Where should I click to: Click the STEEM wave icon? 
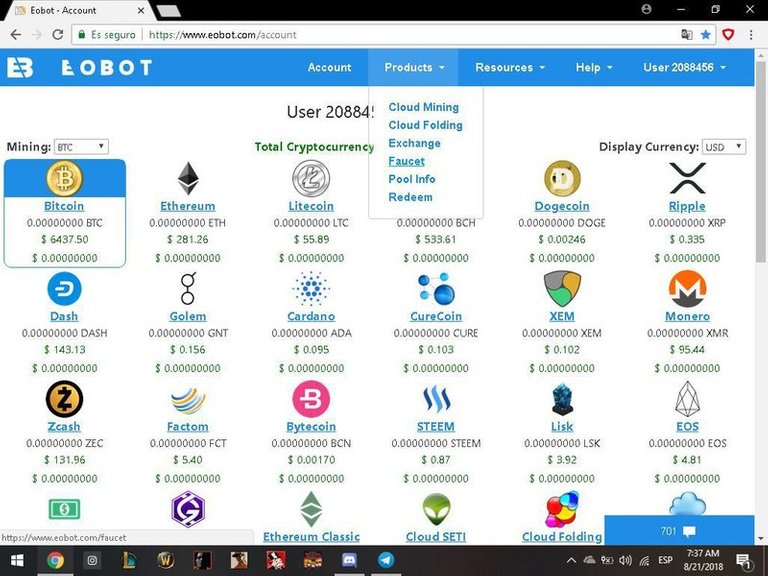pyautogui.click(x=436, y=399)
